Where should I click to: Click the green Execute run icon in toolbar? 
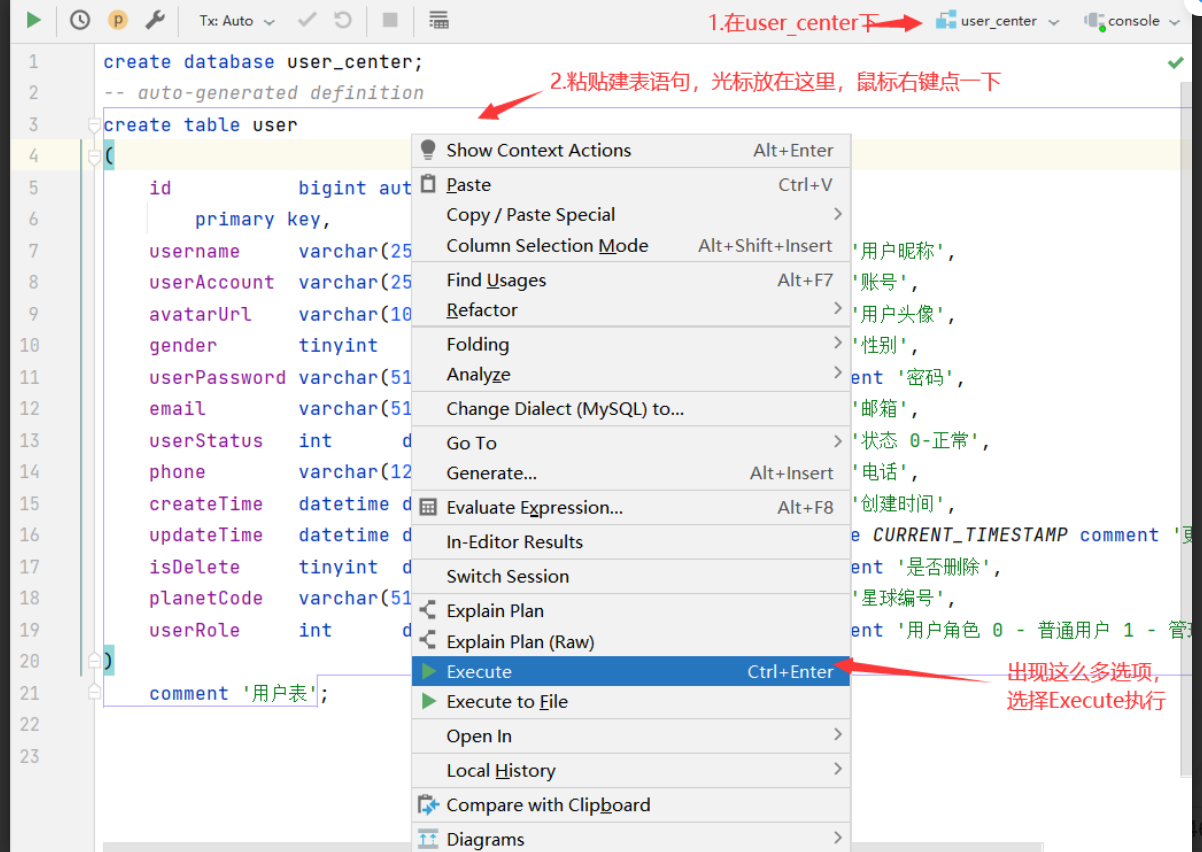33,20
